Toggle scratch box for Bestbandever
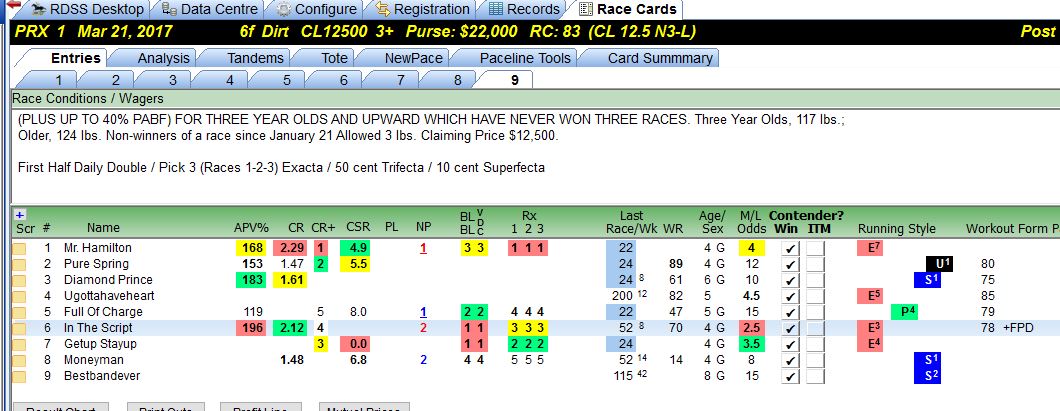The height and width of the screenshot is (411, 1060). pyautogui.click(x=20, y=376)
